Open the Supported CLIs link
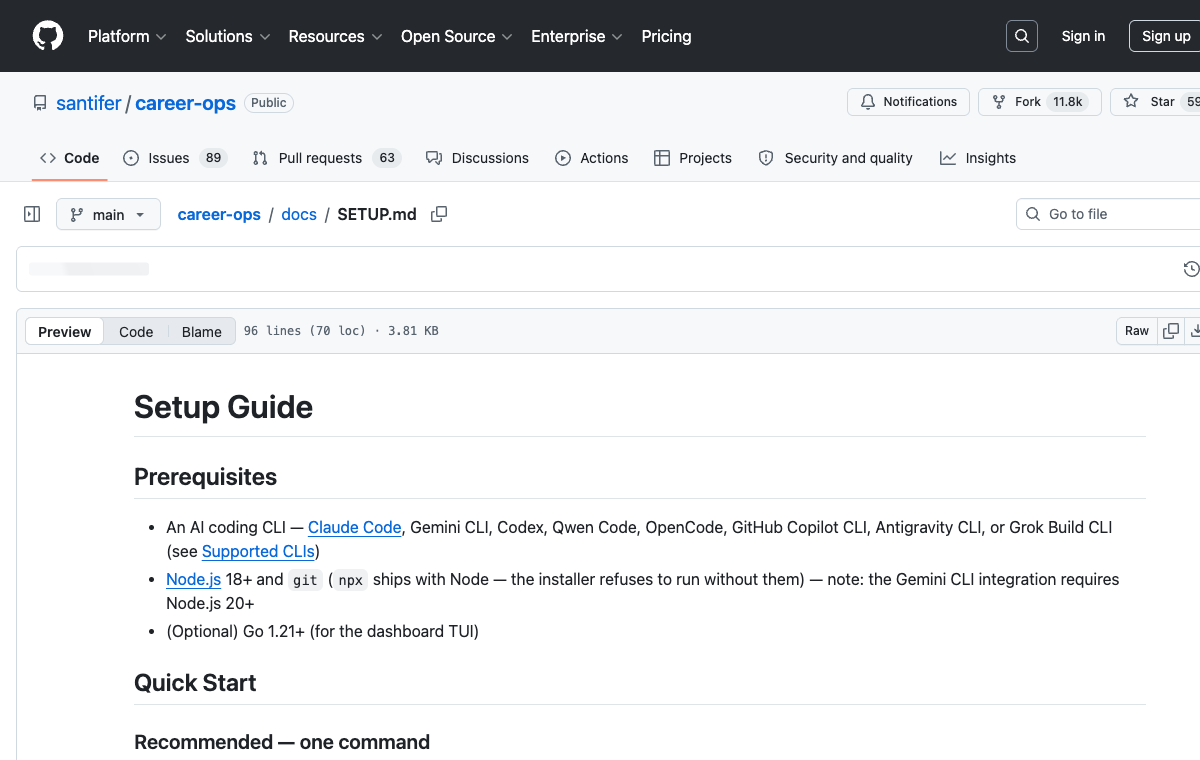 (x=258, y=551)
